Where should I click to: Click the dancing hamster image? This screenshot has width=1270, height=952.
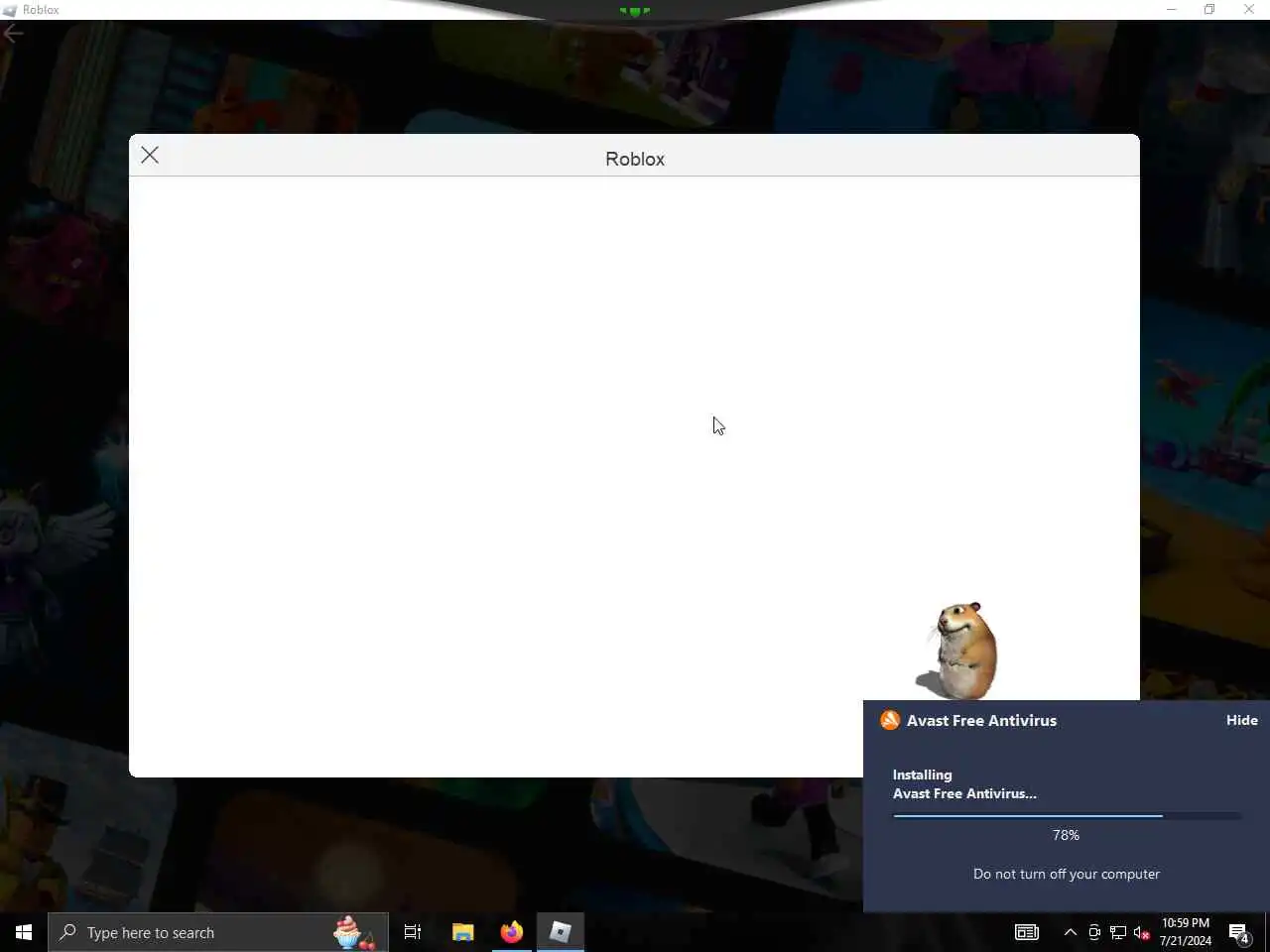pos(958,652)
